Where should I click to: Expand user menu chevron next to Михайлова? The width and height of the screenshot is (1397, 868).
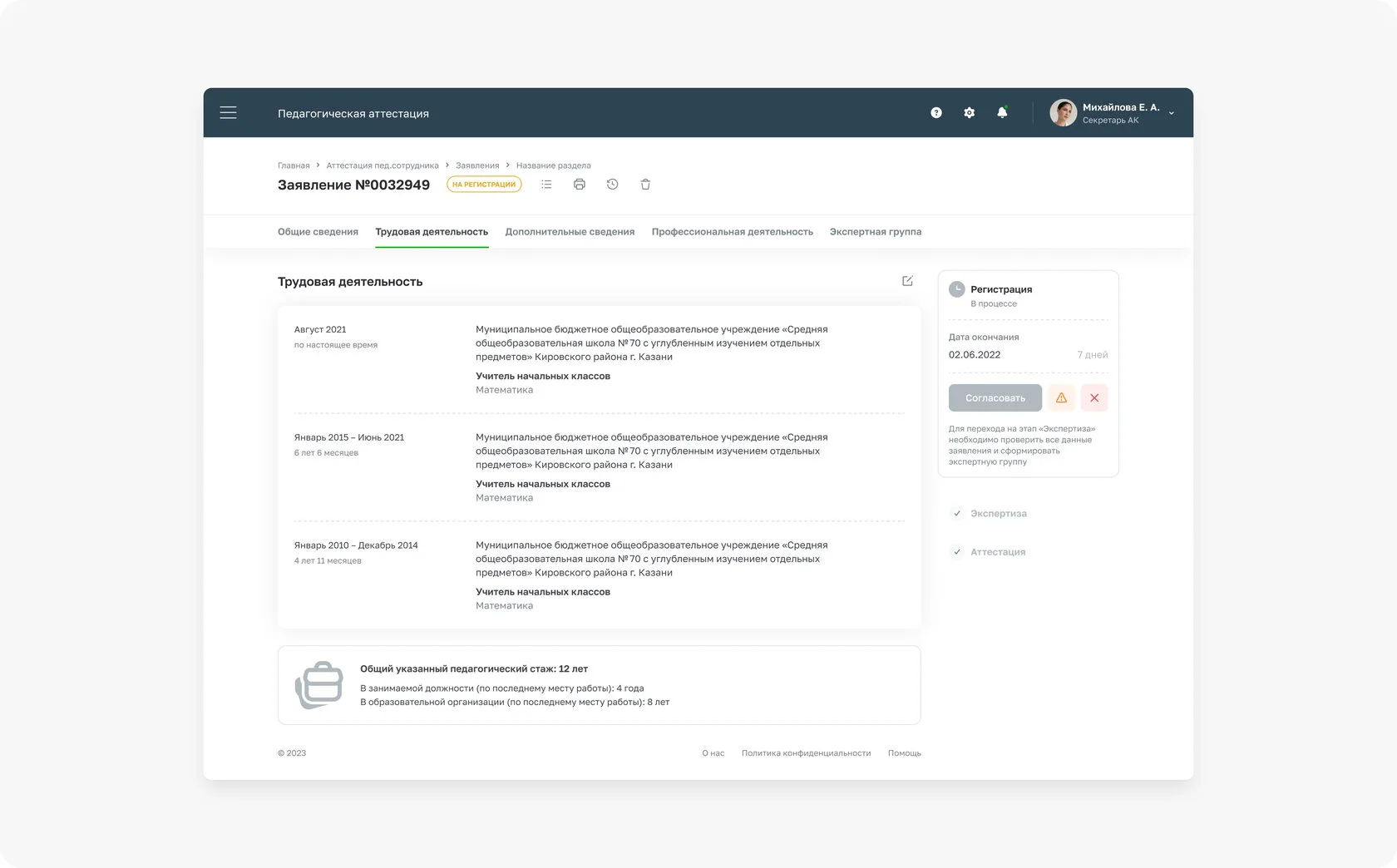[x=1171, y=113]
